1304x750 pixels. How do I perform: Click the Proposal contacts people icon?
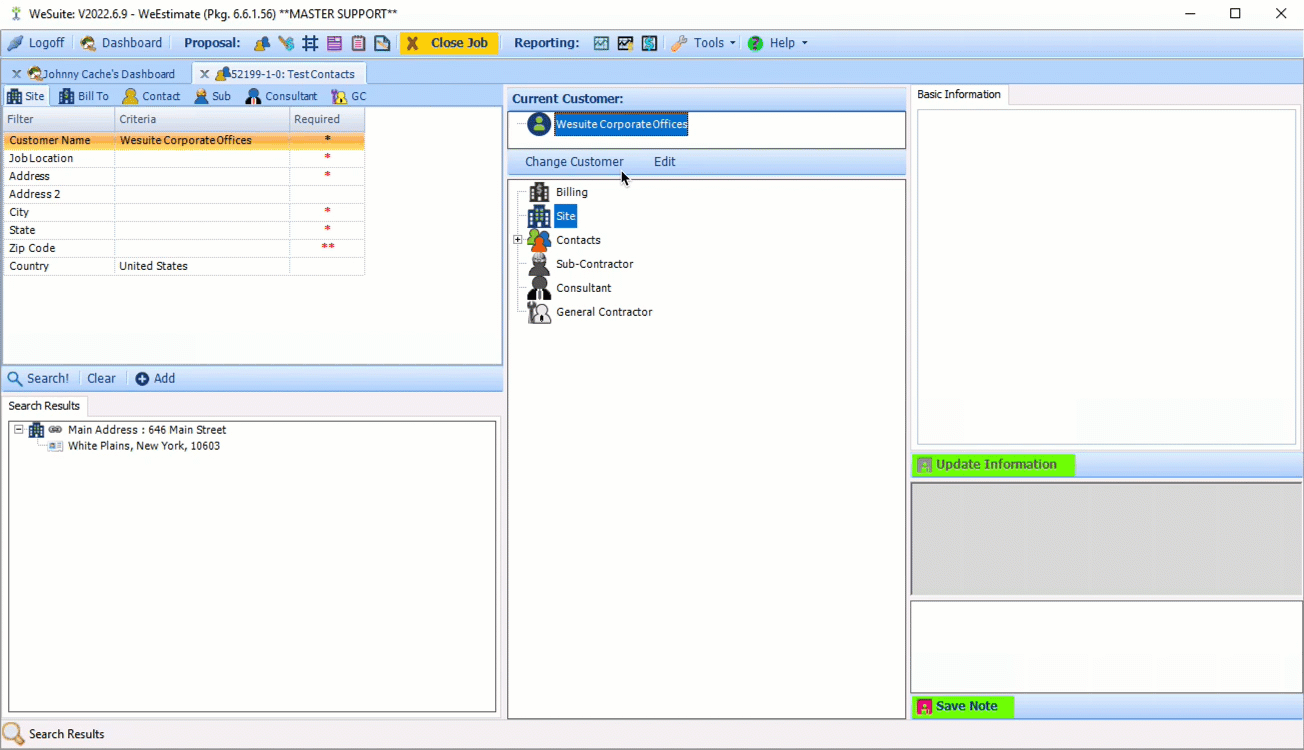262,43
